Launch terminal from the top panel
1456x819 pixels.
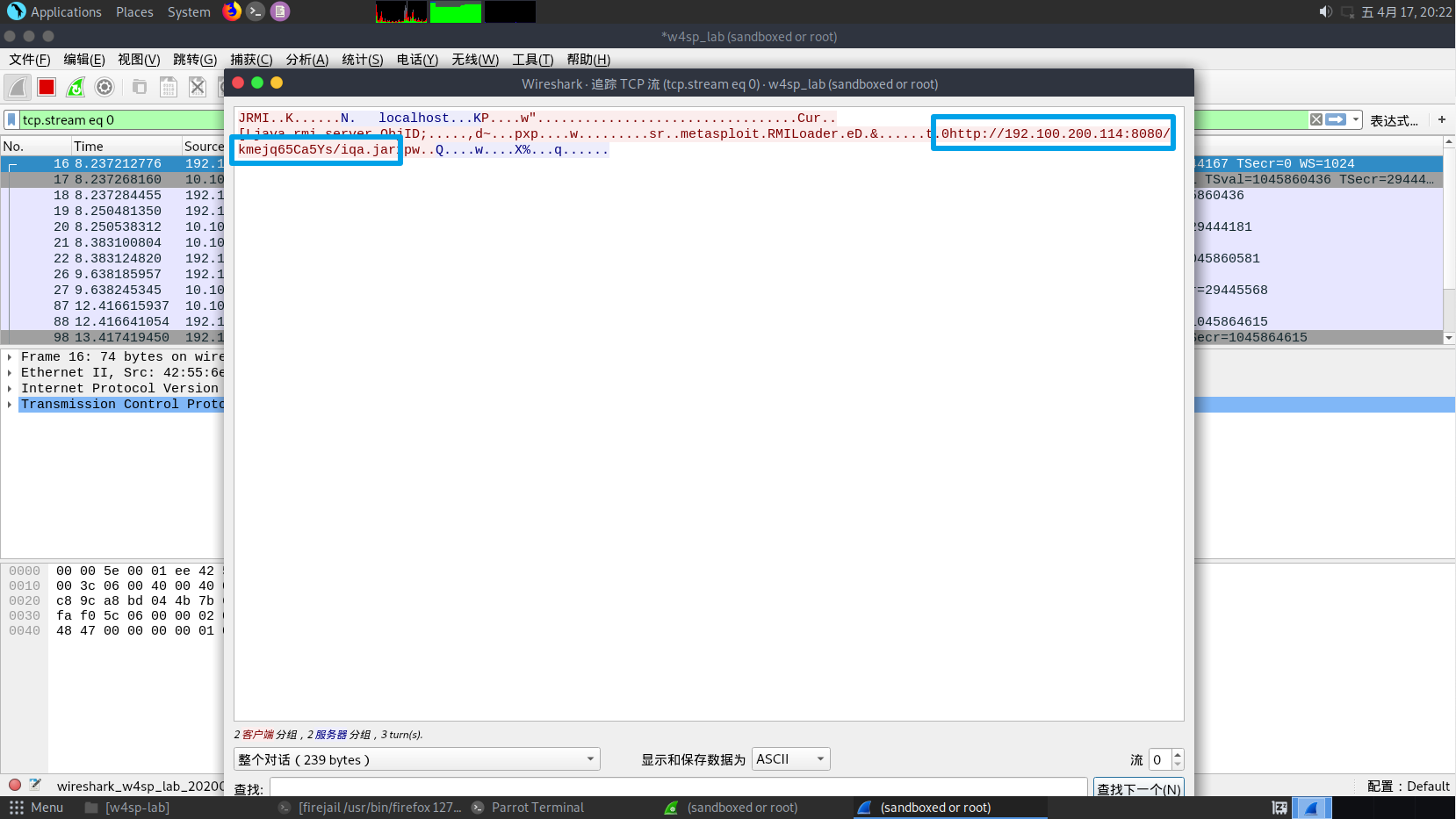pyautogui.click(x=256, y=11)
